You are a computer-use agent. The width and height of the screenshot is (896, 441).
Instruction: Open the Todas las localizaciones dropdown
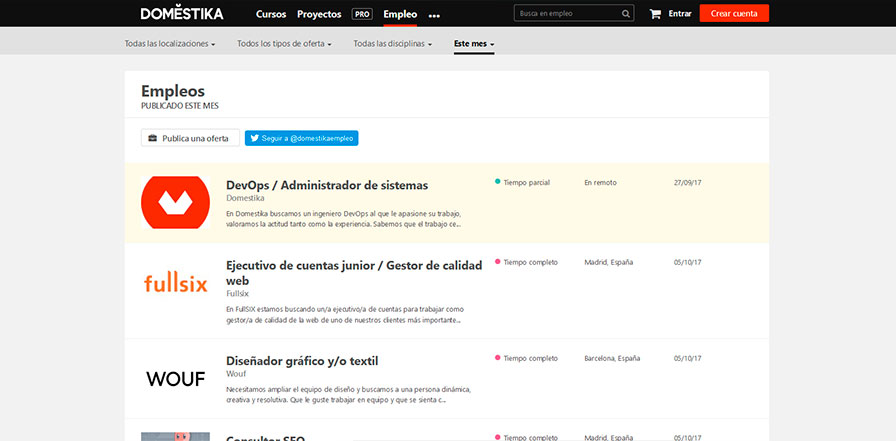[170, 43]
